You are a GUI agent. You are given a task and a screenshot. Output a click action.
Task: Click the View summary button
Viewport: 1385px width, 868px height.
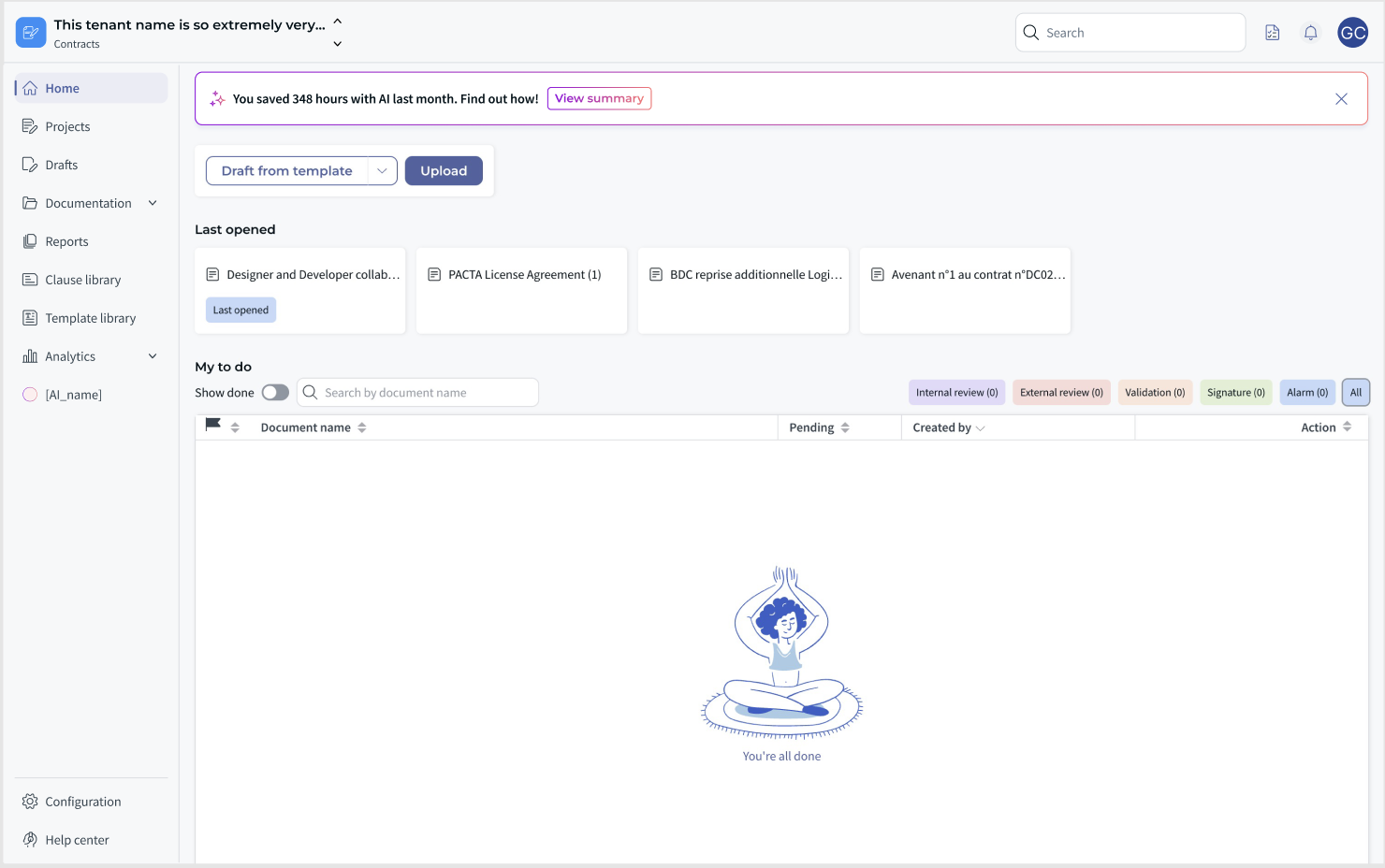coord(599,98)
